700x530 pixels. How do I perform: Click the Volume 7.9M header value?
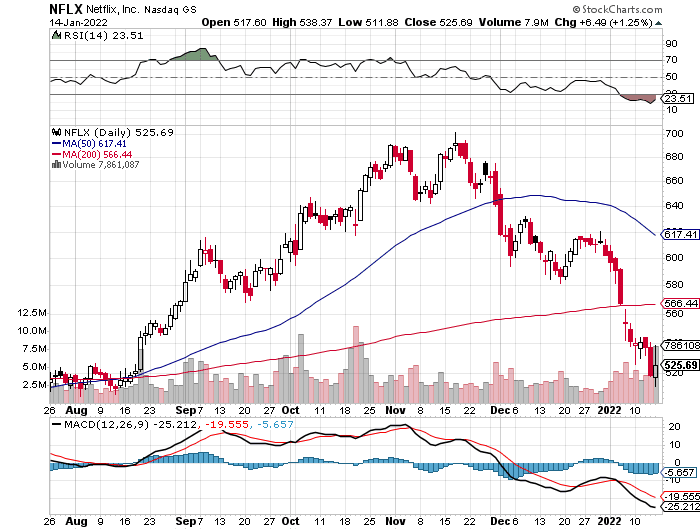click(513, 22)
